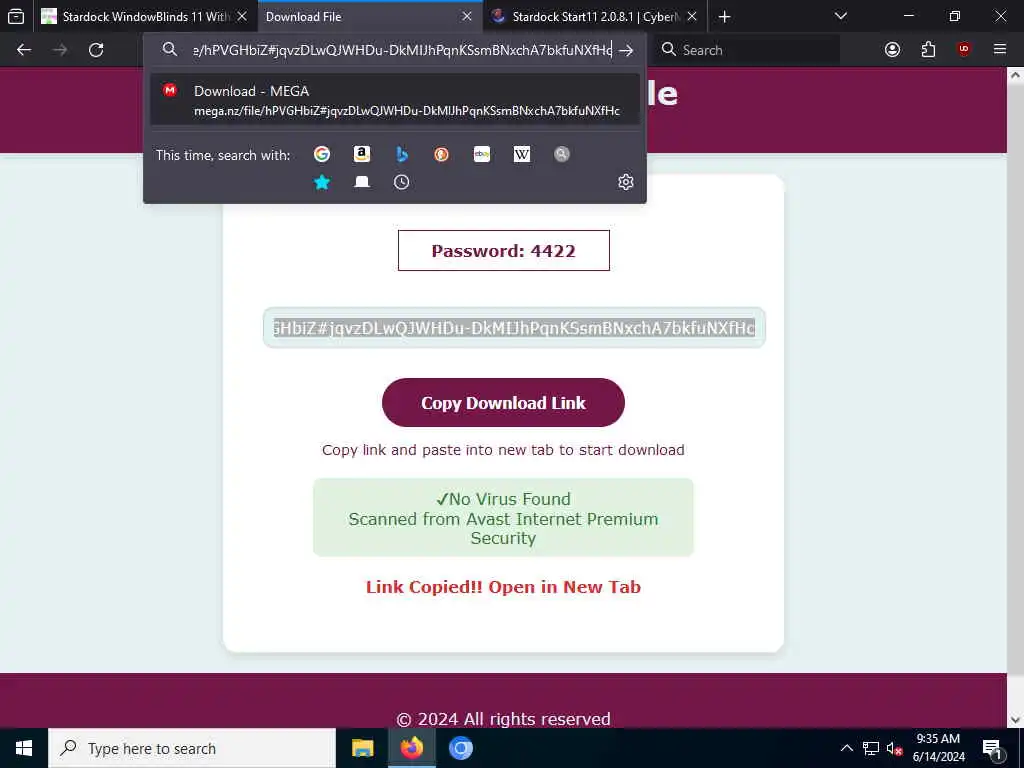
Task: Click the Go arrow in the address bar
Action: pyautogui.click(x=626, y=50)
